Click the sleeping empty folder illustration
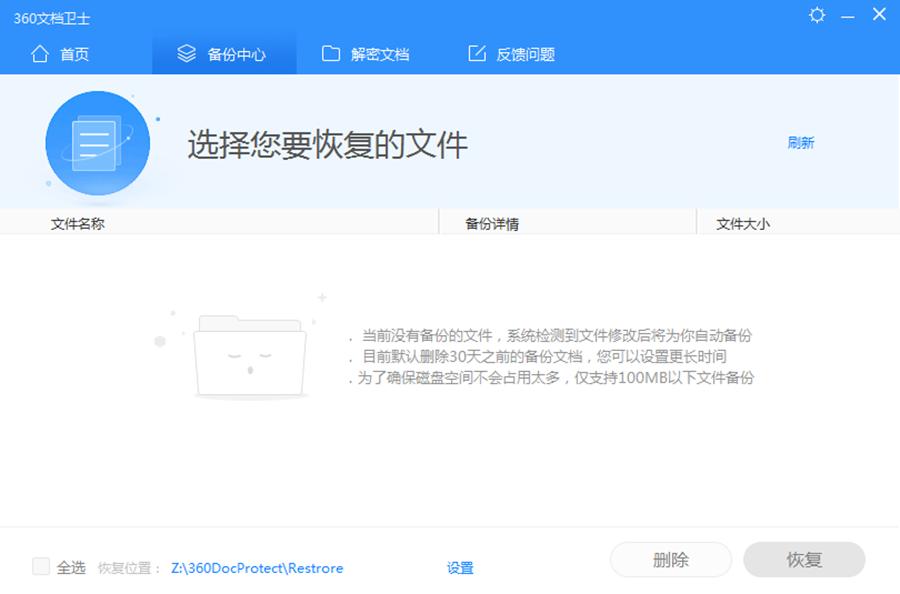Image resolution: width=900 pixels, height=594 pixels. click(x=248, y=356)
